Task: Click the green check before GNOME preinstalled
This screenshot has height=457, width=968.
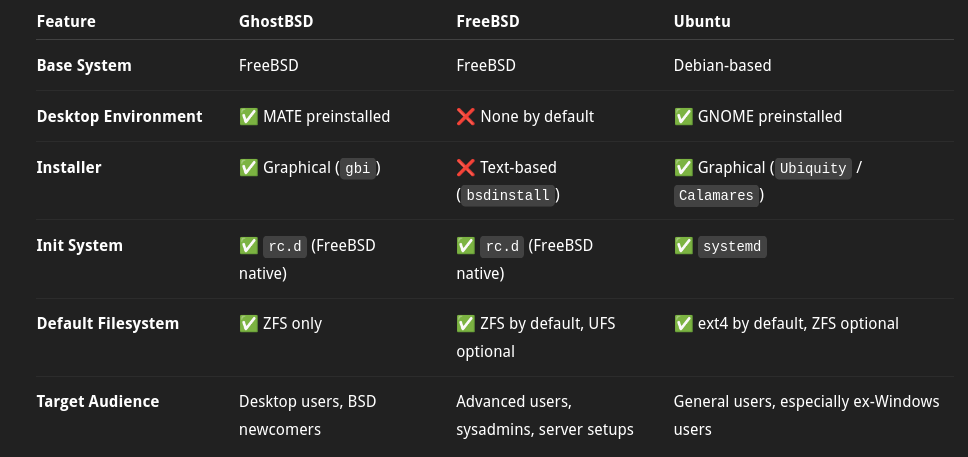Action: (x=683, y=117)
